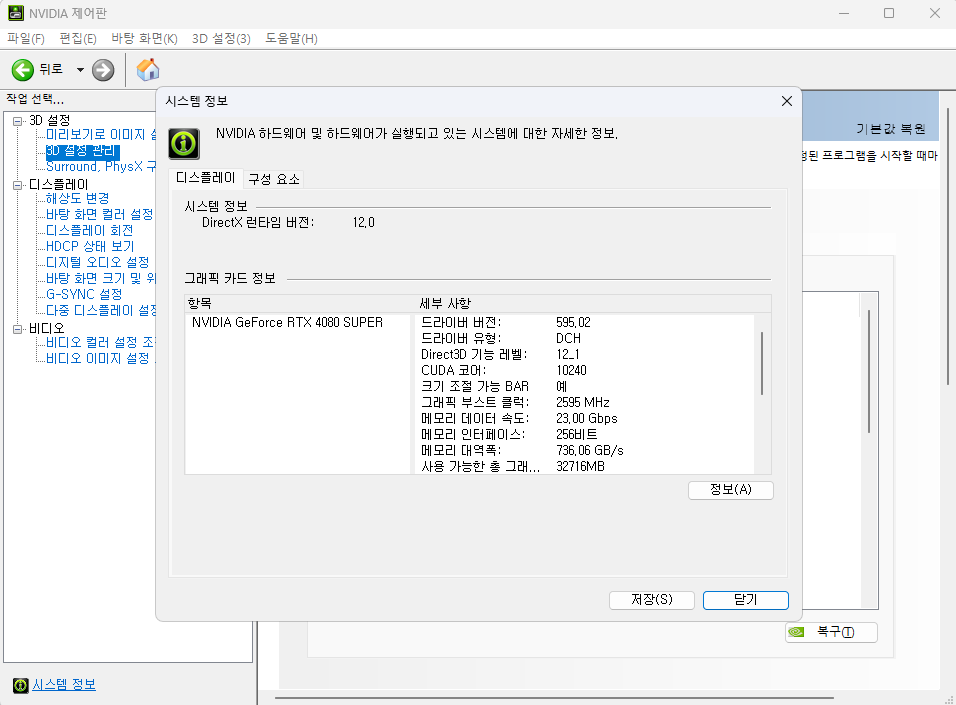Click the details list vertical scrollbar

[762, 363]
